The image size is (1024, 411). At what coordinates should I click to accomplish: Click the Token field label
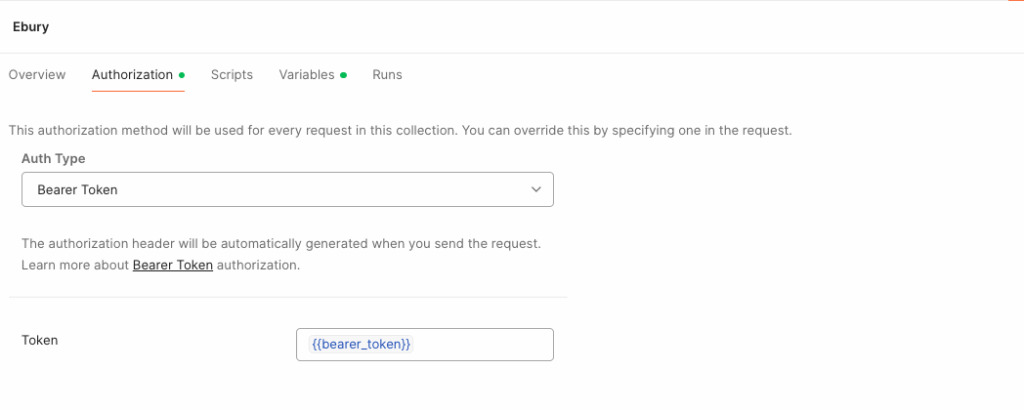[40, 340]
